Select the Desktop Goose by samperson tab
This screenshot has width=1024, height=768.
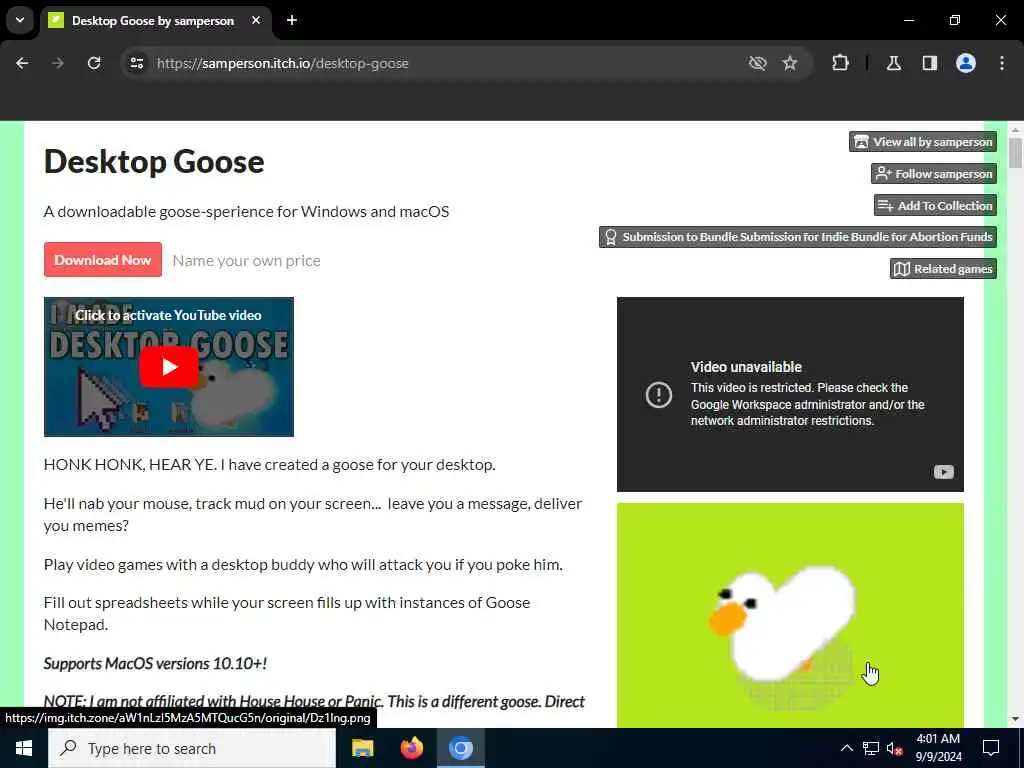tap(155, 21)
